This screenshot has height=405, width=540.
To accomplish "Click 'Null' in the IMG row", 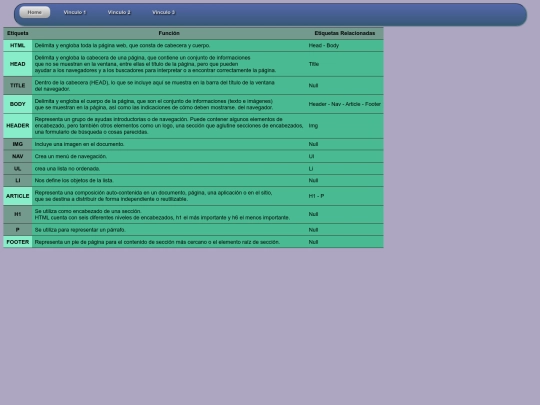I will point(313,144).
